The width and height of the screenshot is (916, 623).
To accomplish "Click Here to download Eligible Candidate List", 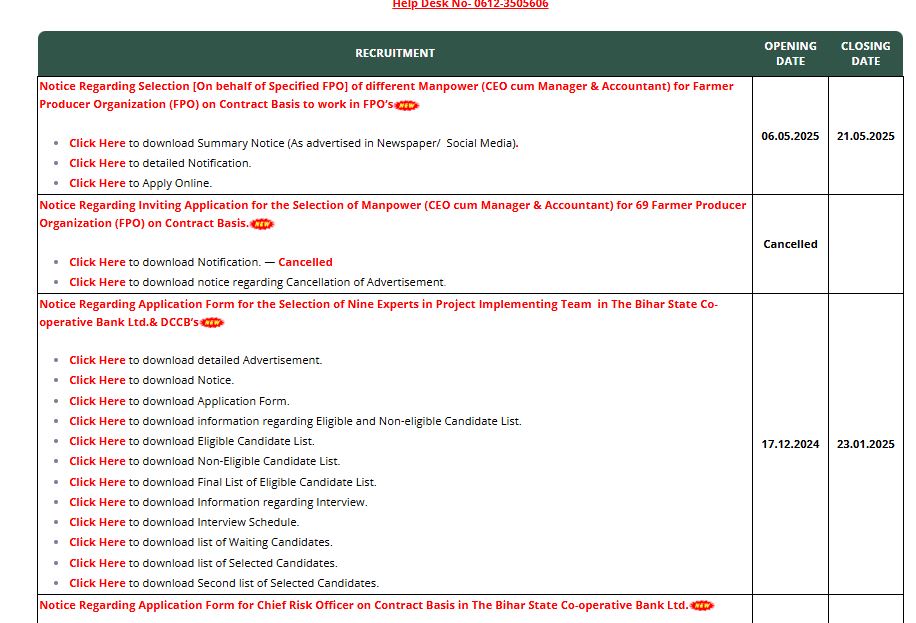I will tap(97, 441).
